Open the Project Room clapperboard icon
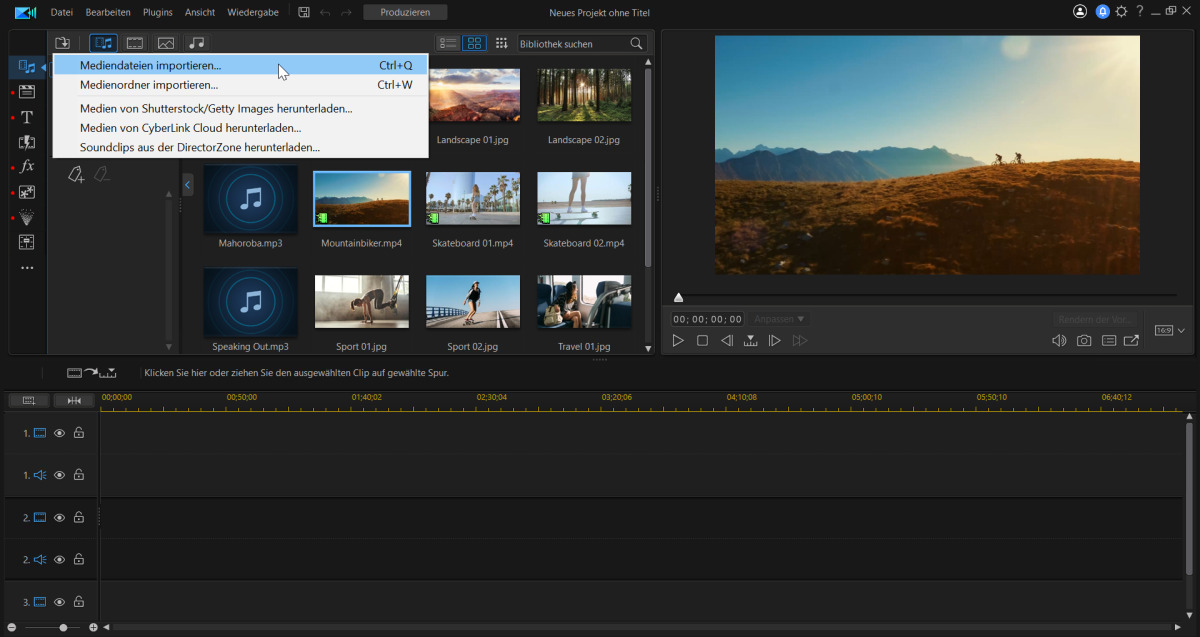1200x637 pixels. point(27,92)
